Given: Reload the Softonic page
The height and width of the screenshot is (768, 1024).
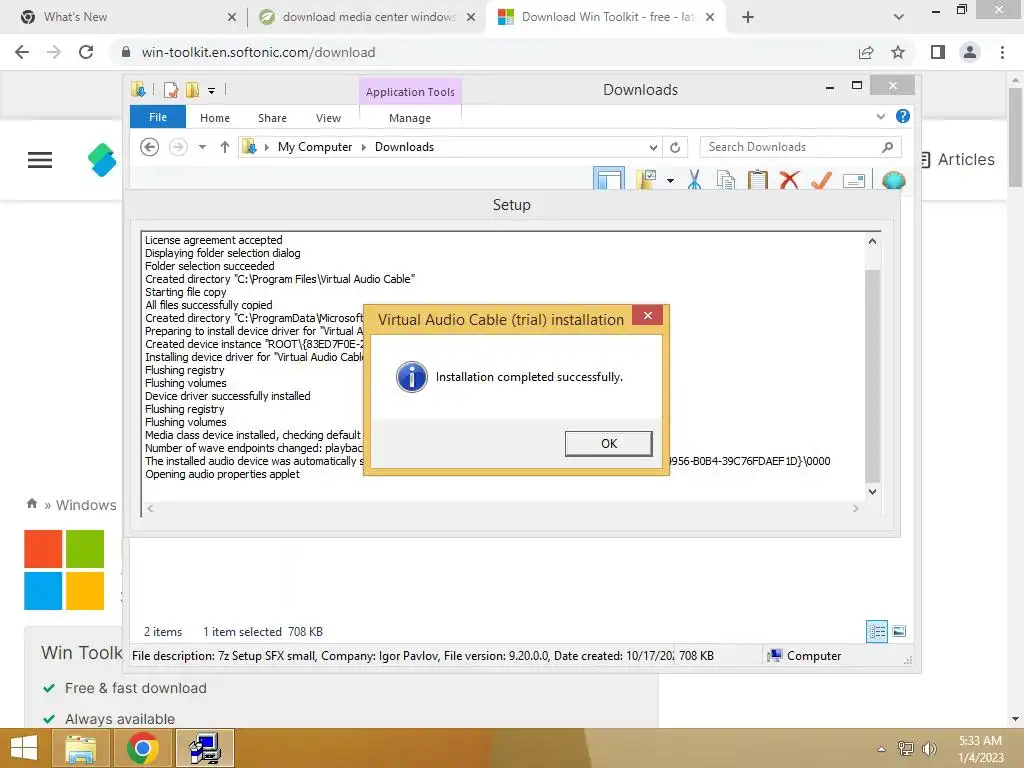Looking at the screenshot, I should pyautogui.click(x=86, y=52).
